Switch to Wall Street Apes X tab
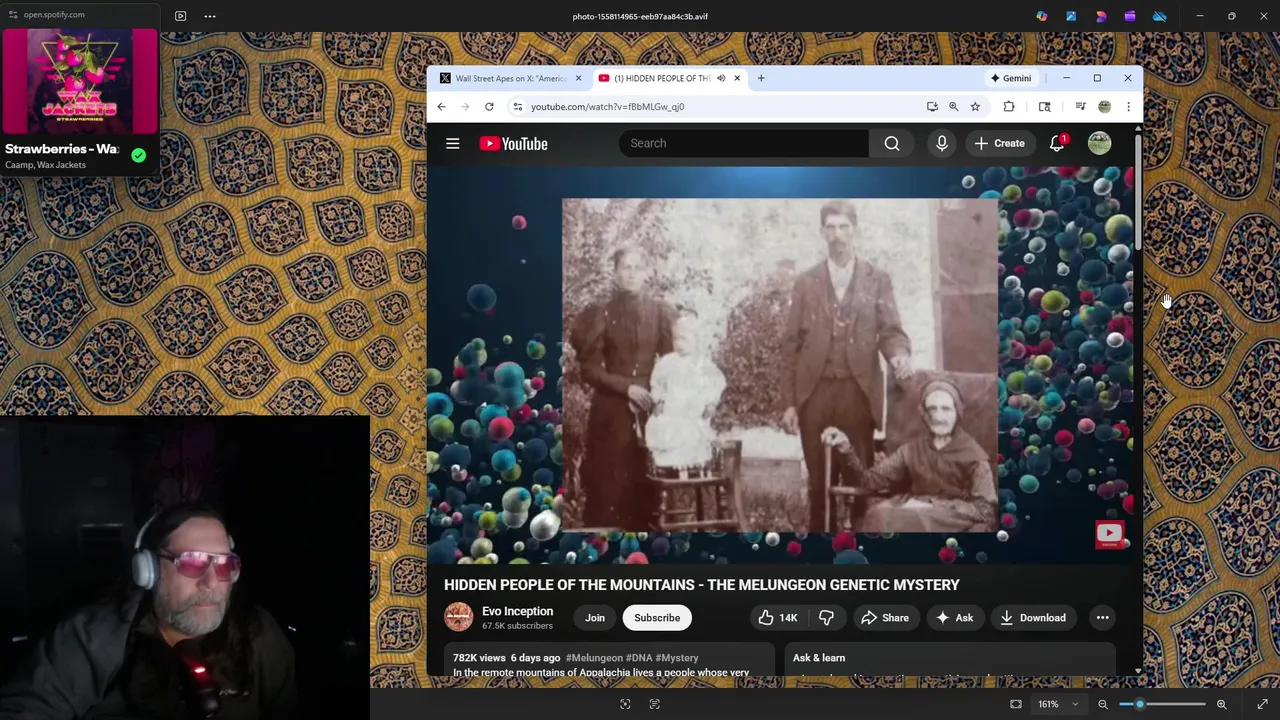The height and width of the screenshot is (720, 1280). [510, 78]
